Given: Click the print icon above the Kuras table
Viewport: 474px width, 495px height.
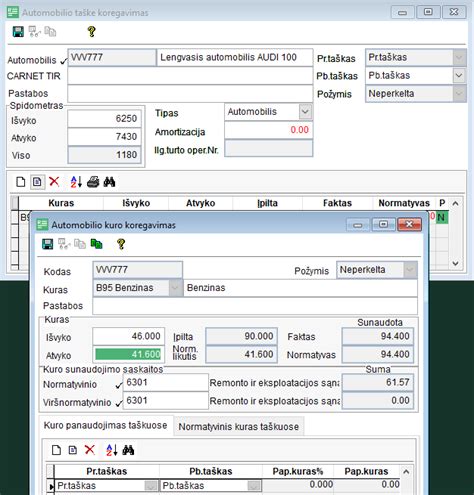Looking at the screenshot, I should pyautogui.click(x=93, y=182).
